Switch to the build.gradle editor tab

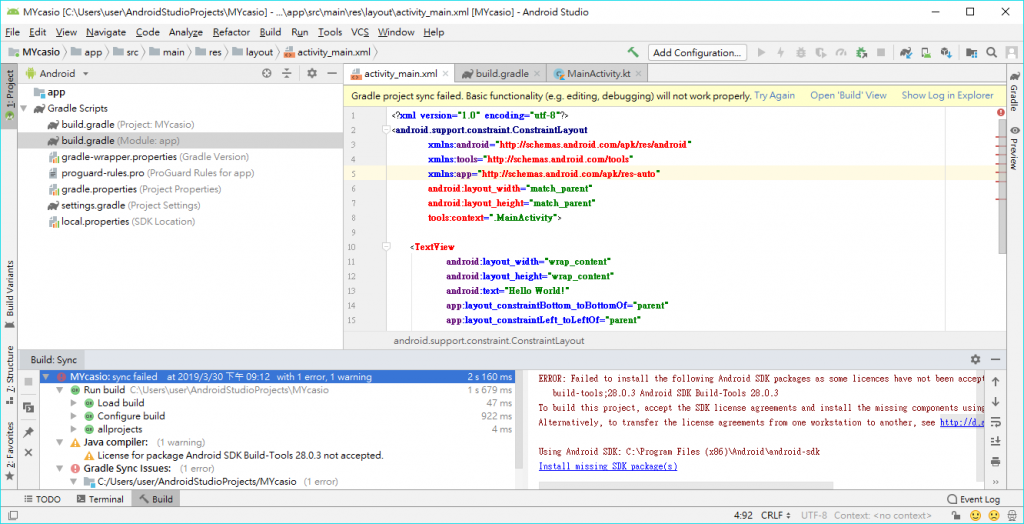point(502,74)
